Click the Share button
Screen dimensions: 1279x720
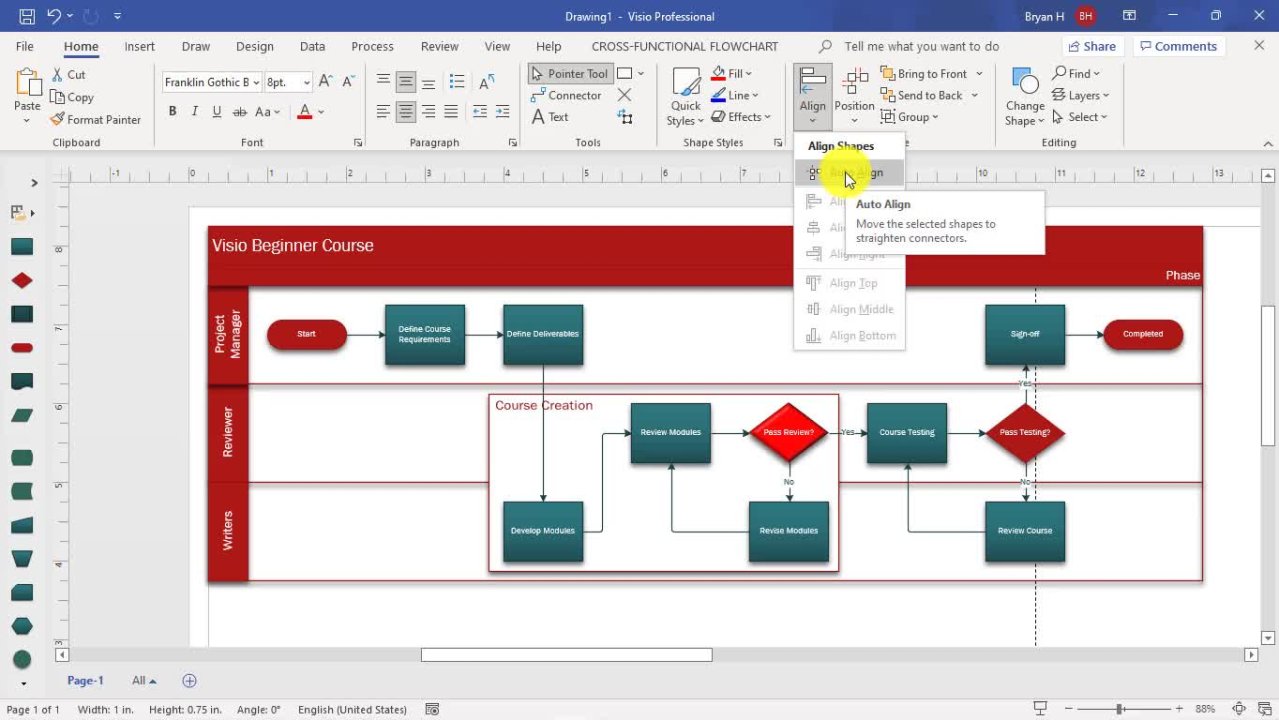pyautogui.click(x=1091, y=46)
